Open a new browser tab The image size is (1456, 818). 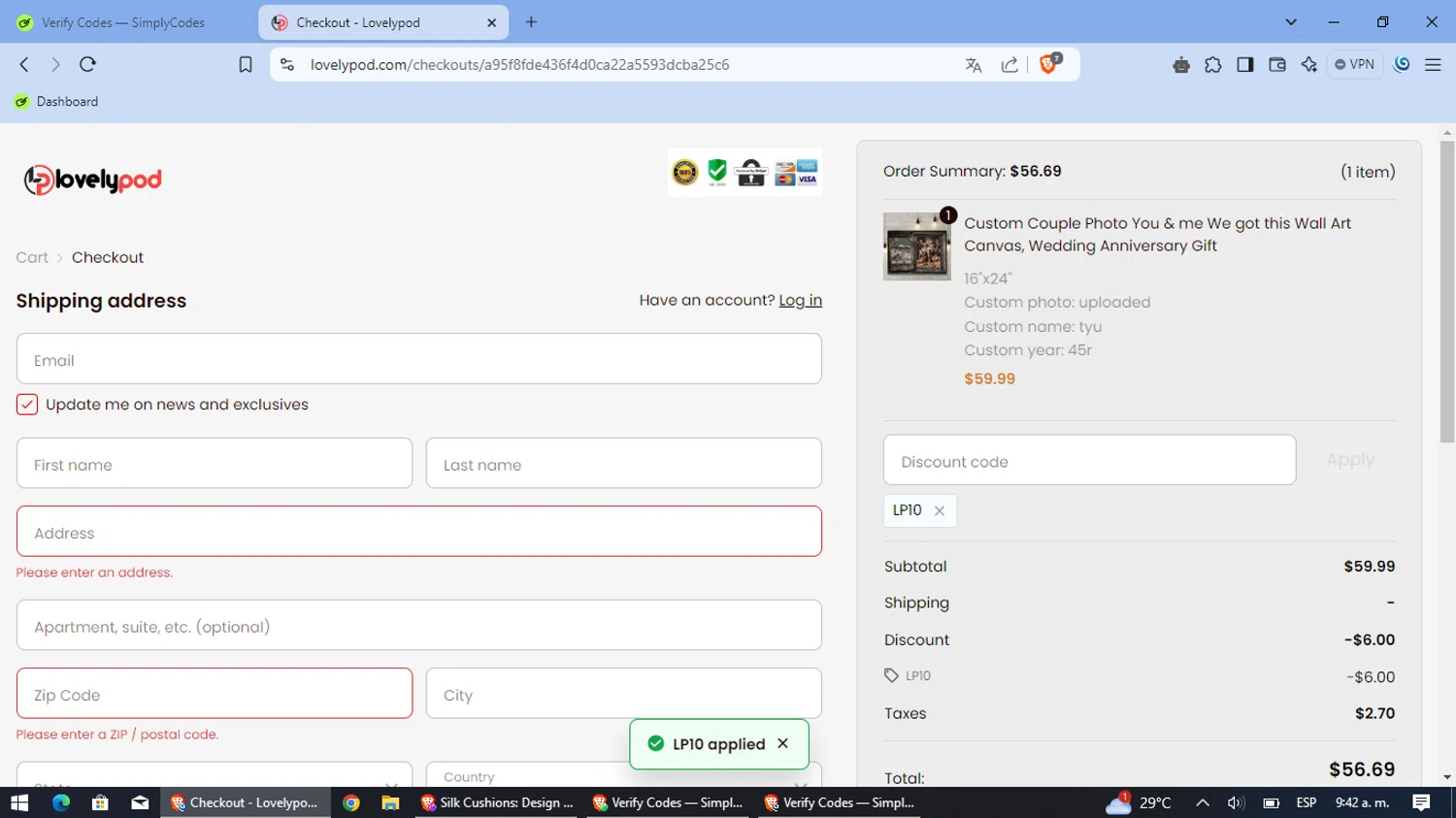(531, 22)
